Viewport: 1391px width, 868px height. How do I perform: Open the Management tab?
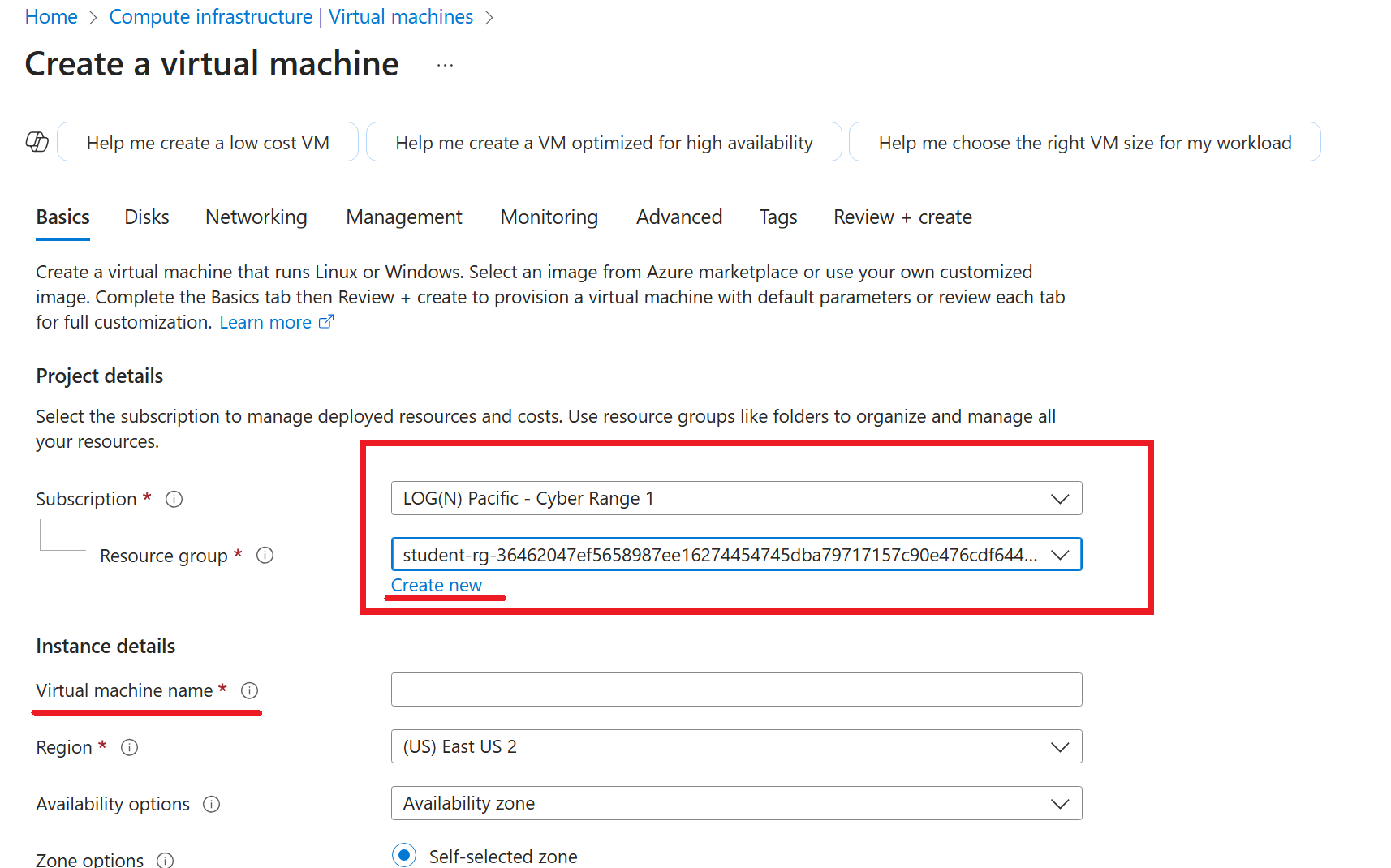404,217
